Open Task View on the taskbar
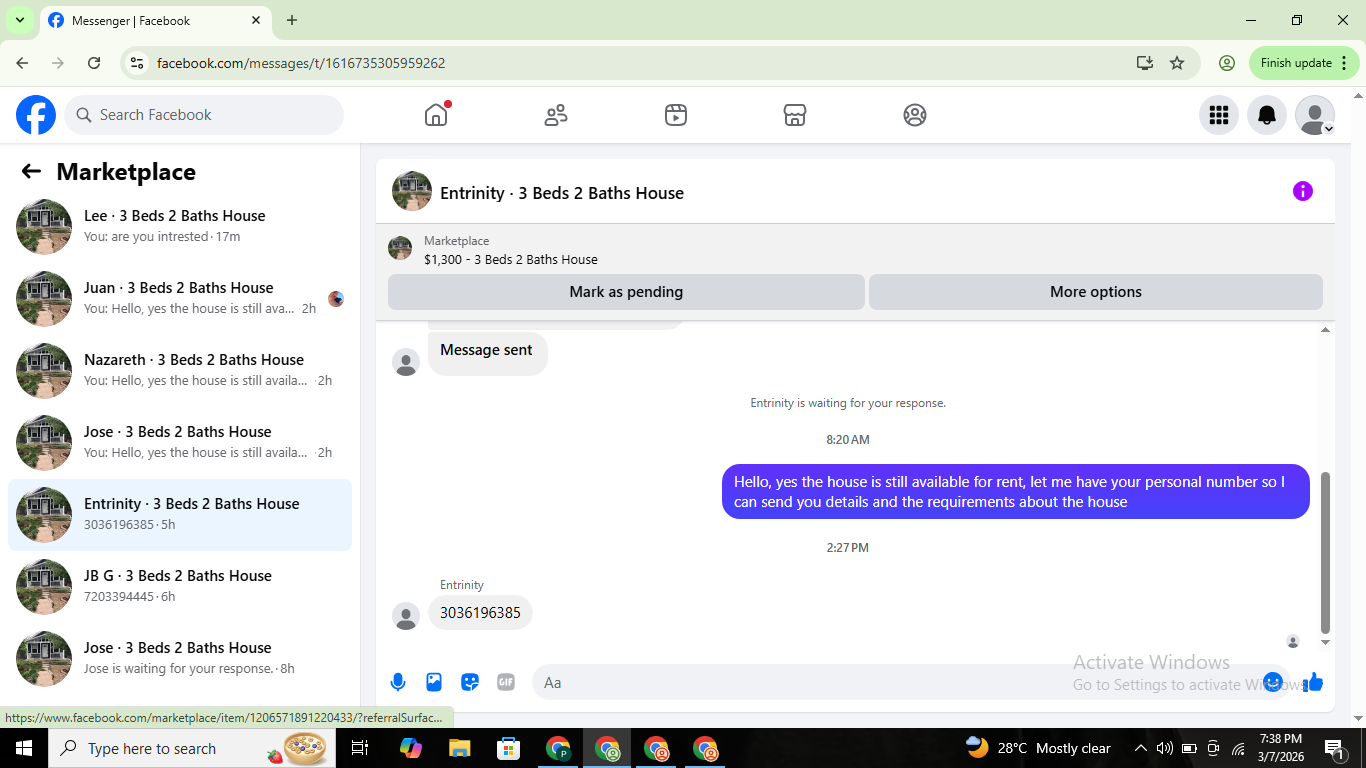Image resolution: width=1366 pixels, height=768 pixels. click(360, 748)
